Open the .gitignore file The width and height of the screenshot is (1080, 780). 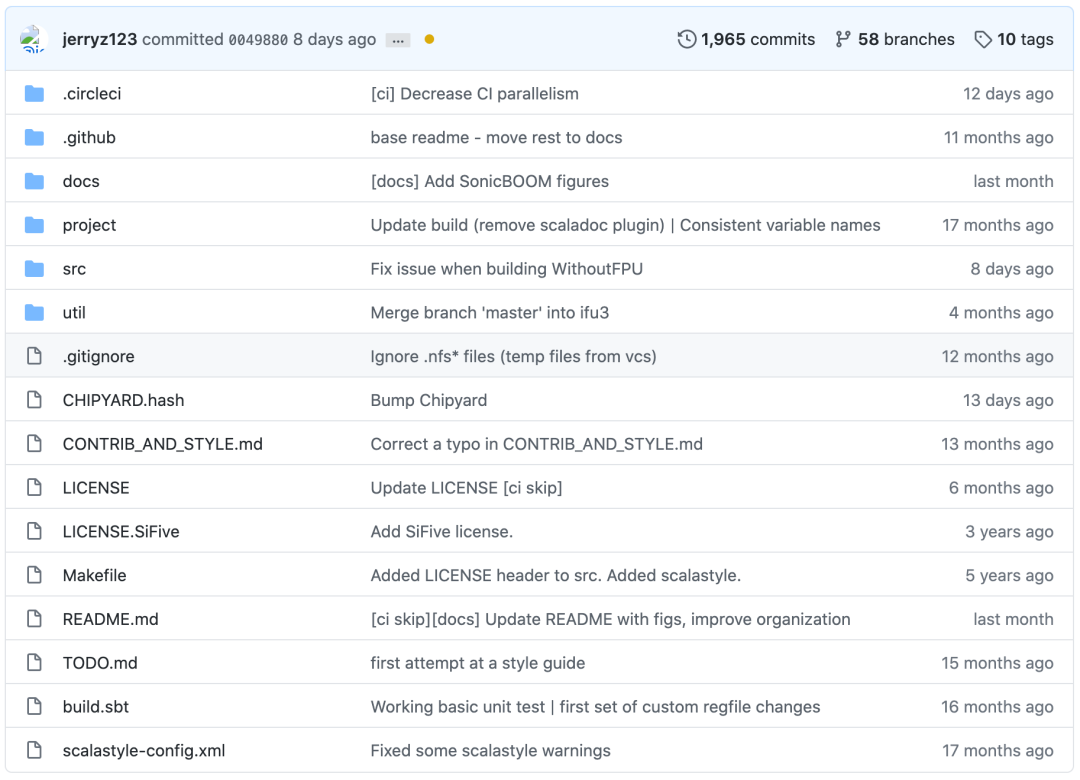pos(98,357)
